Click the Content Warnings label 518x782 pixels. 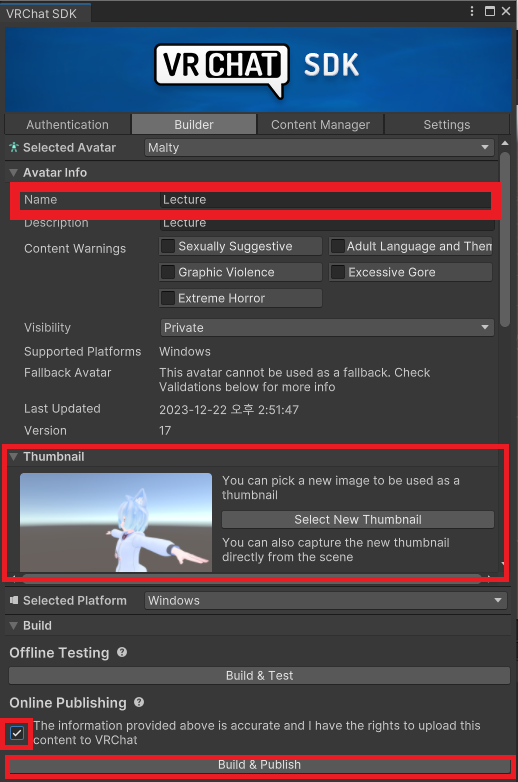pyautogui.click(x=75, y=248)
